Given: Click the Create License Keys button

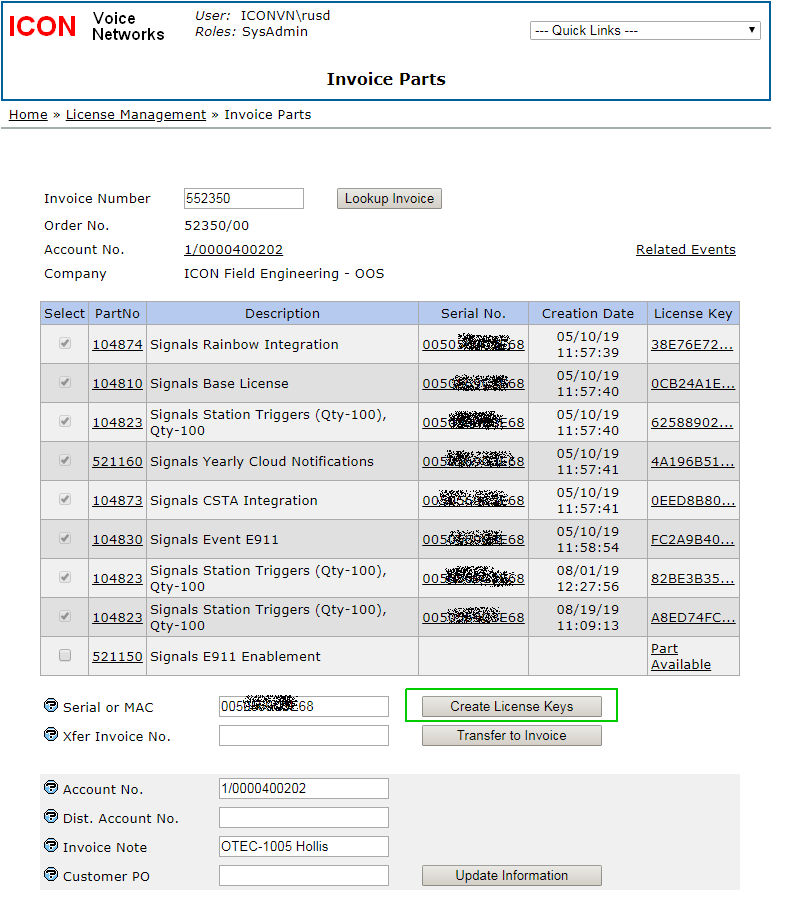Looking at the screenshot, I should click(512, 707).
